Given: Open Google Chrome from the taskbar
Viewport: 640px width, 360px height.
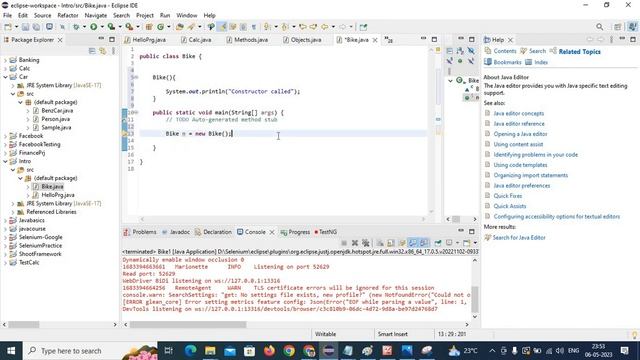Looking at the screenshot, I should pos(289,351).
